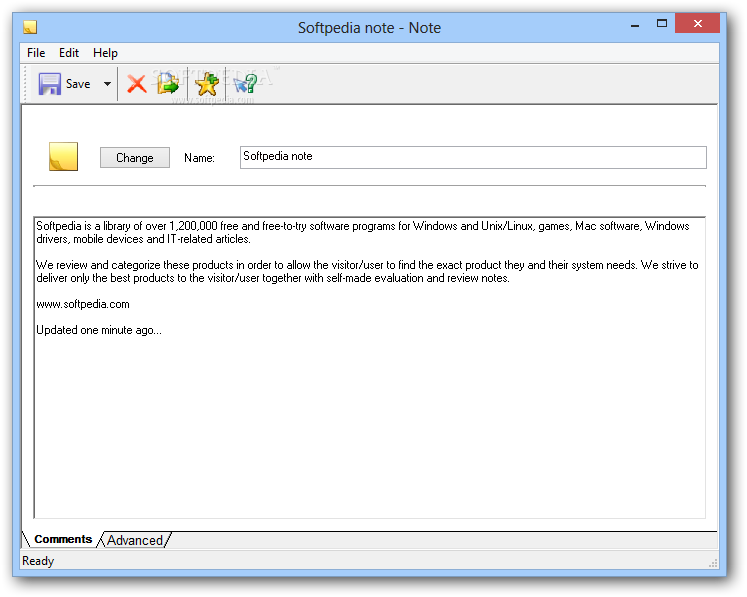Click the www.softpedia.com text line
The image size is (747, 597).
point(83,304)
